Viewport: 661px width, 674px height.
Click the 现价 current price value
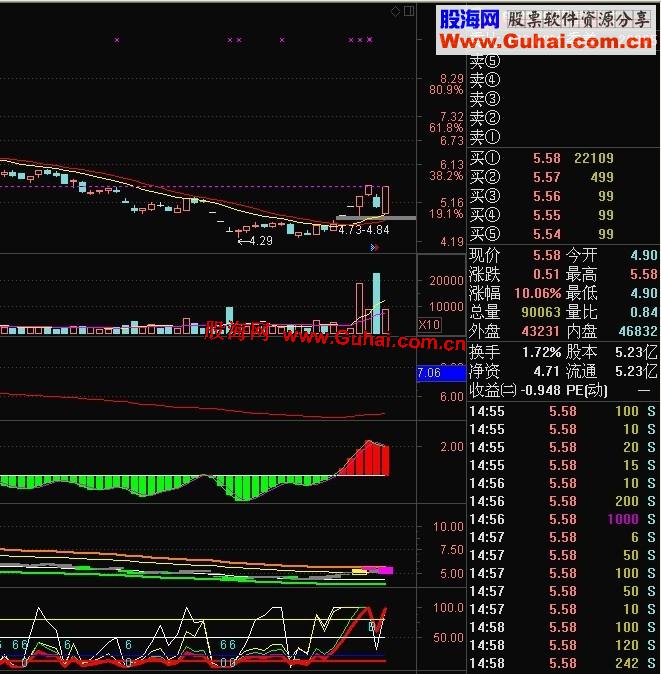coord(547,255)
